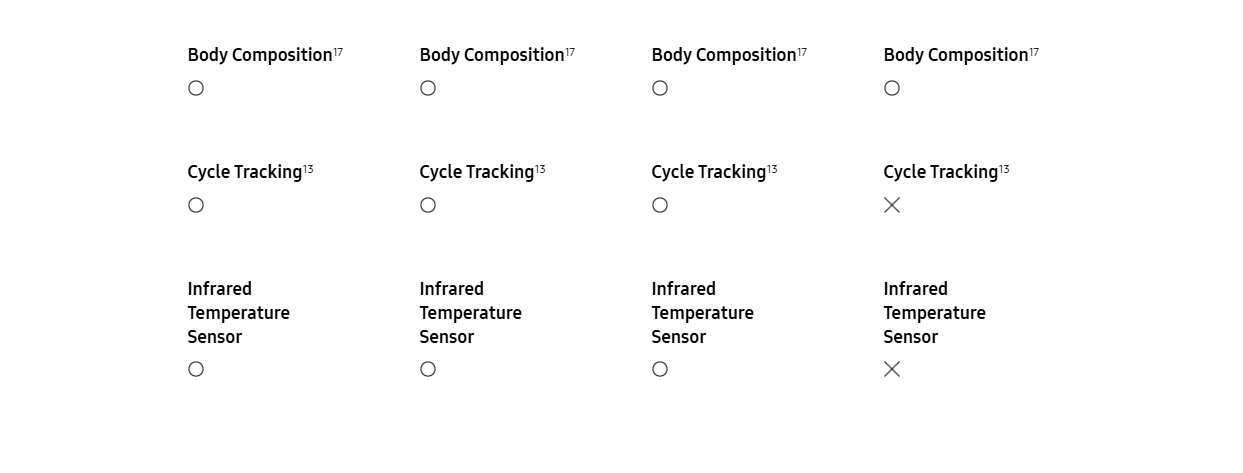Click the circle under third-column Body Composition
The height and width of the screenshot is (473, 1243).
point(660,88)
